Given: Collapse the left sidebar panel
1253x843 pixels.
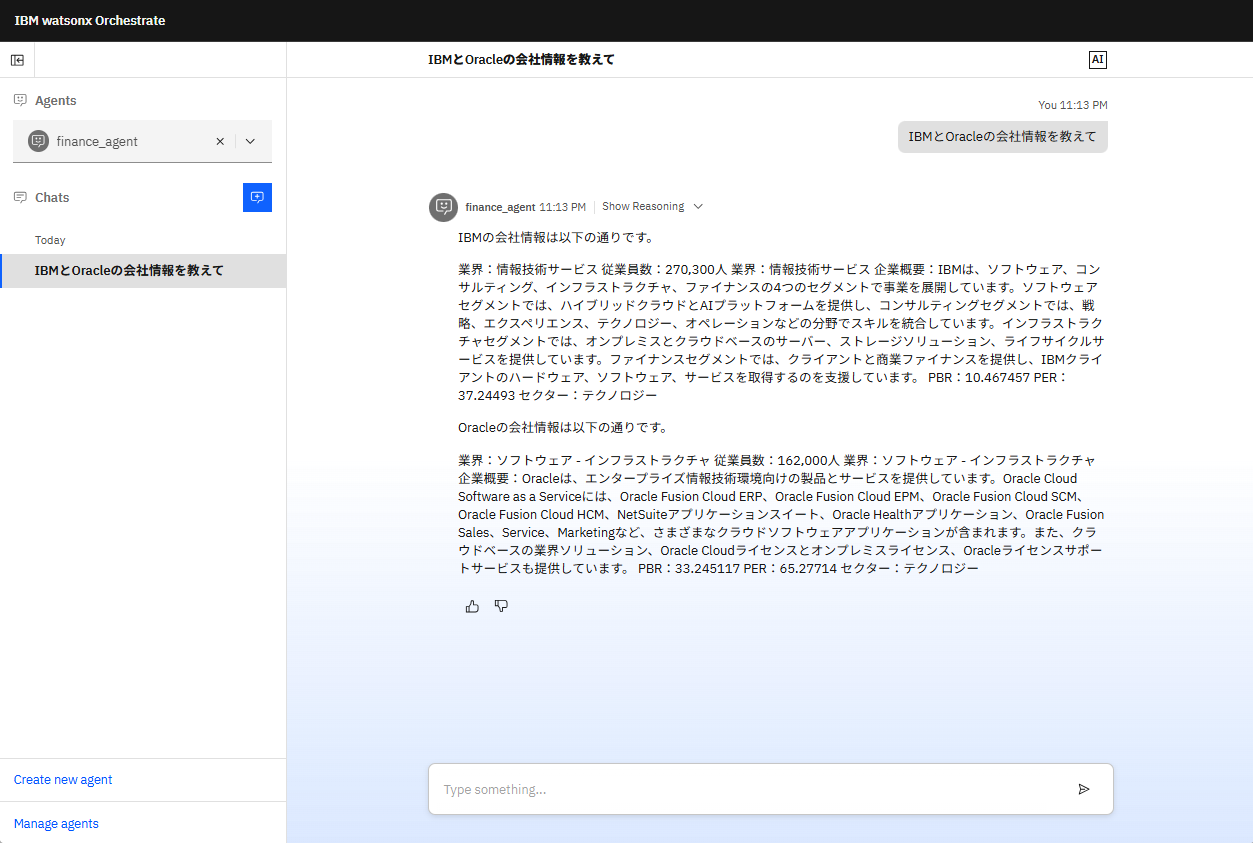Looking at the screenshot, I should tap(17, 60).
